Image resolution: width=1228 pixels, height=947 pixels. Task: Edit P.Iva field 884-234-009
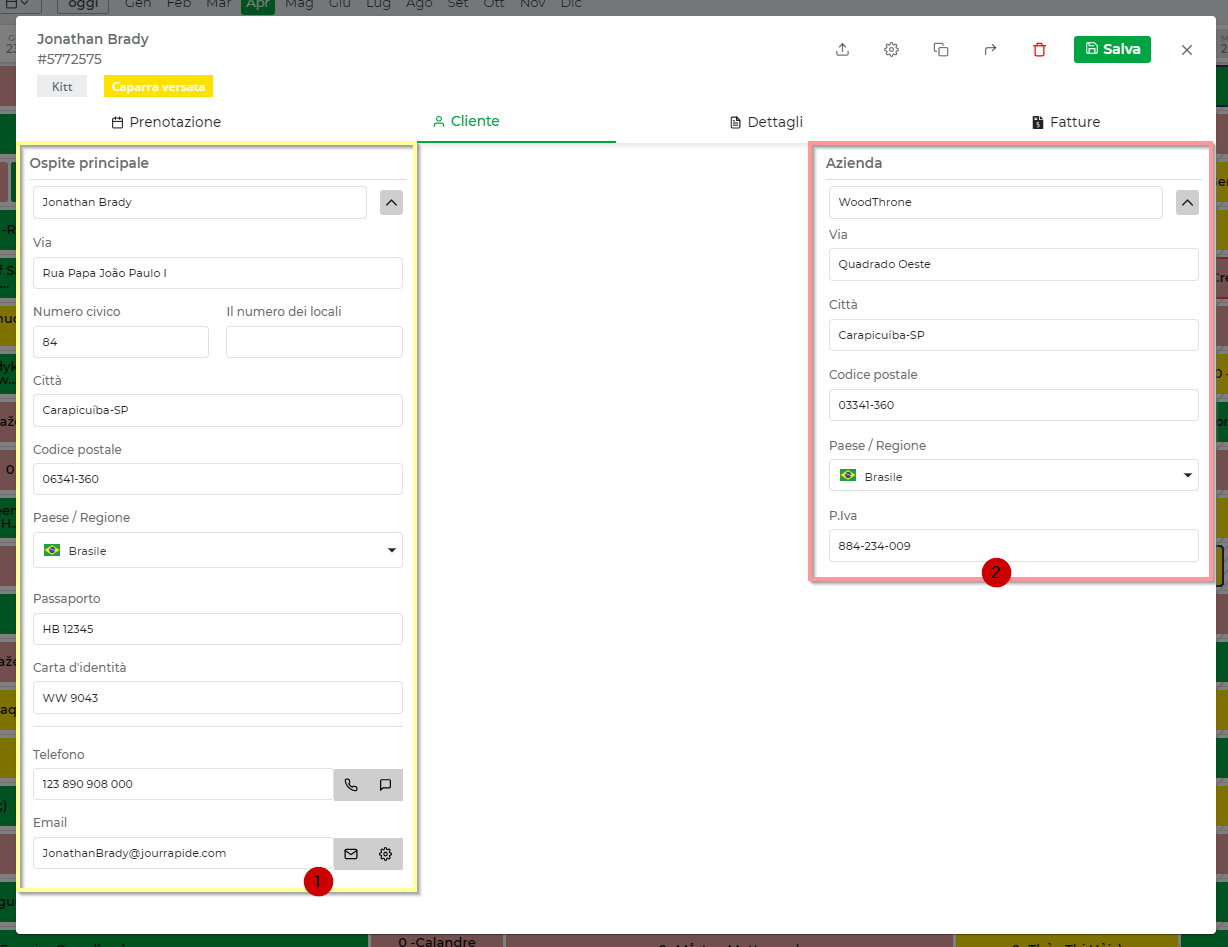[x=1014, y=546]
